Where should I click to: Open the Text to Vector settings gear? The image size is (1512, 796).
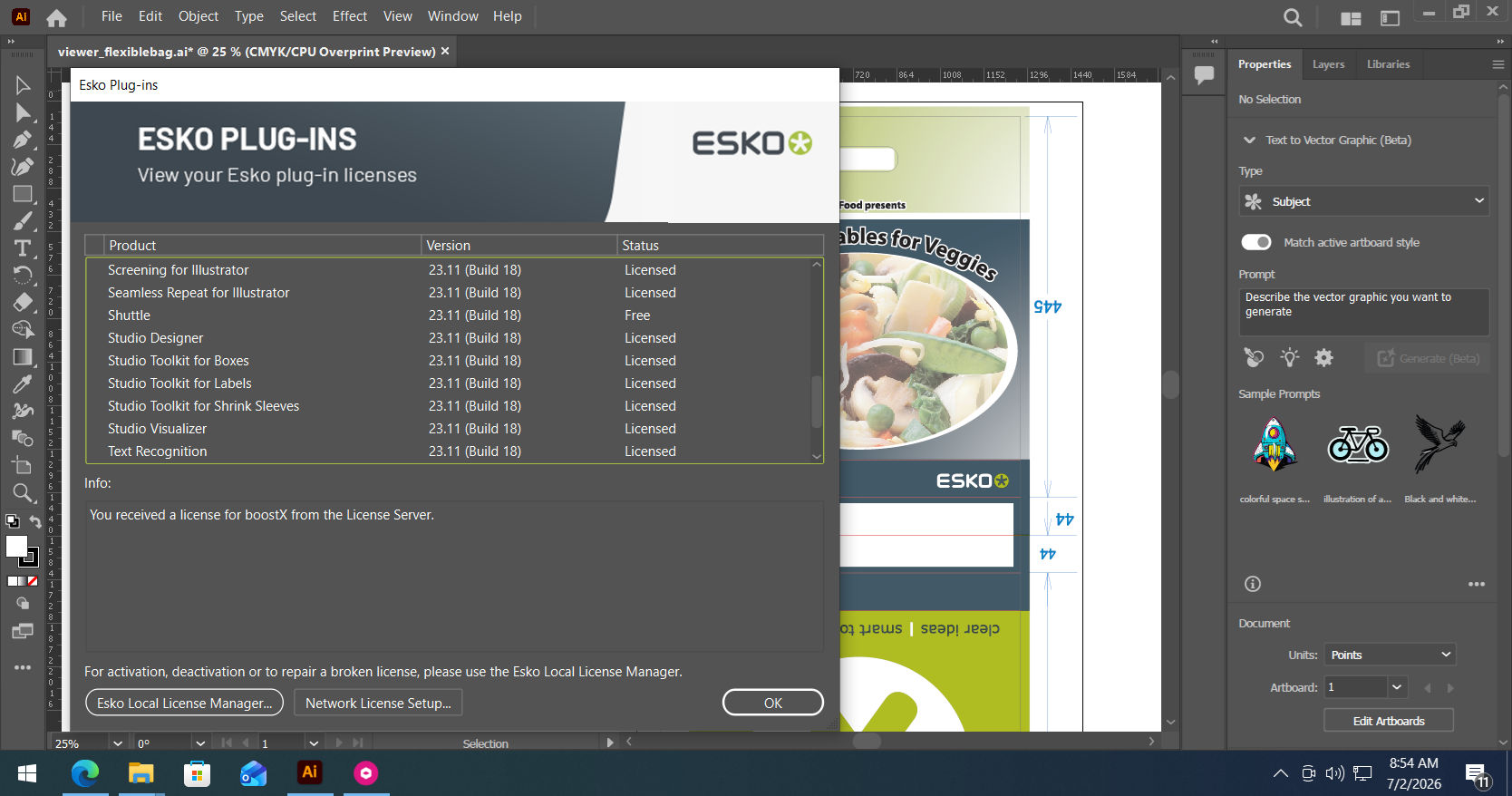[1323, 358]
